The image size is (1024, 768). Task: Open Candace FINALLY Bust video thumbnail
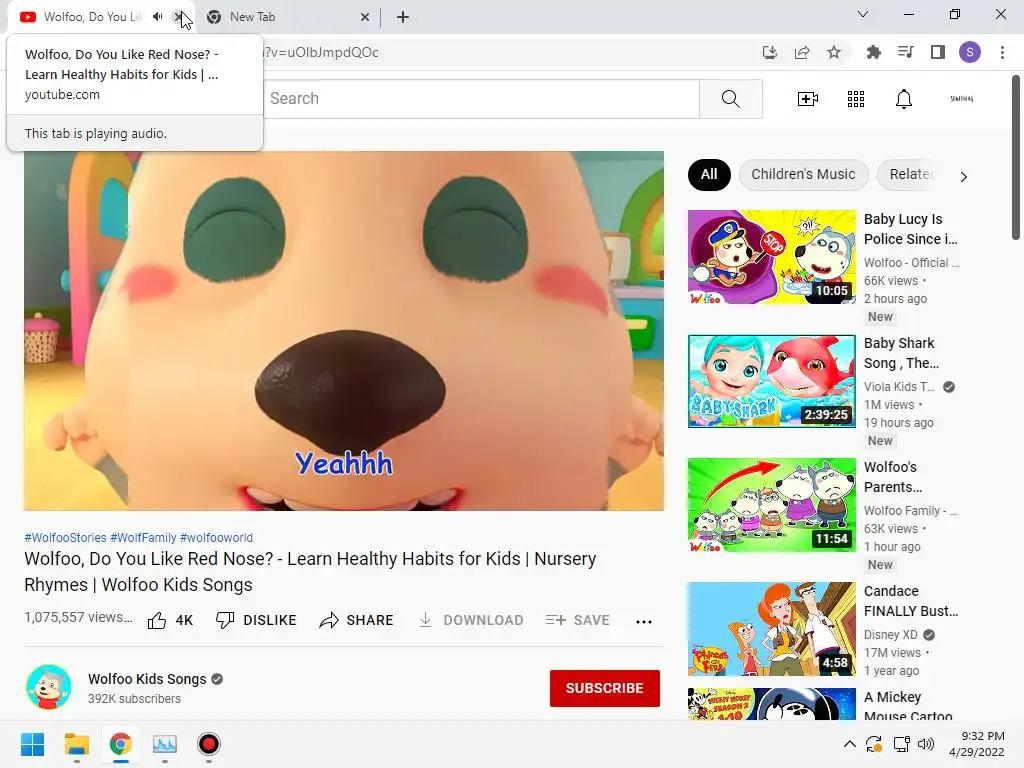click(772, 629)
